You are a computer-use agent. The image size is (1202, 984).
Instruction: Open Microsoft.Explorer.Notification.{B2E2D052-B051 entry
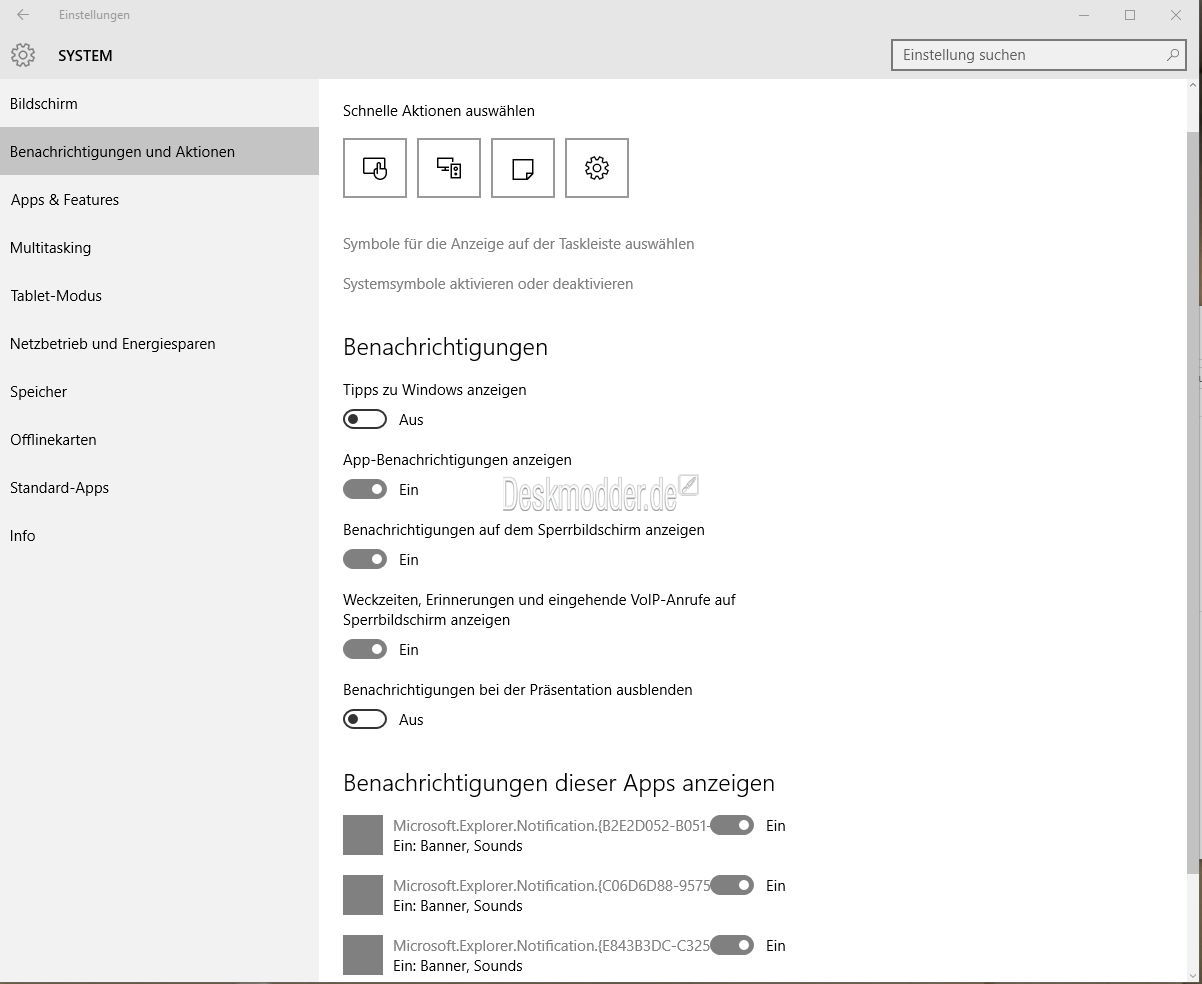[551, 826]
